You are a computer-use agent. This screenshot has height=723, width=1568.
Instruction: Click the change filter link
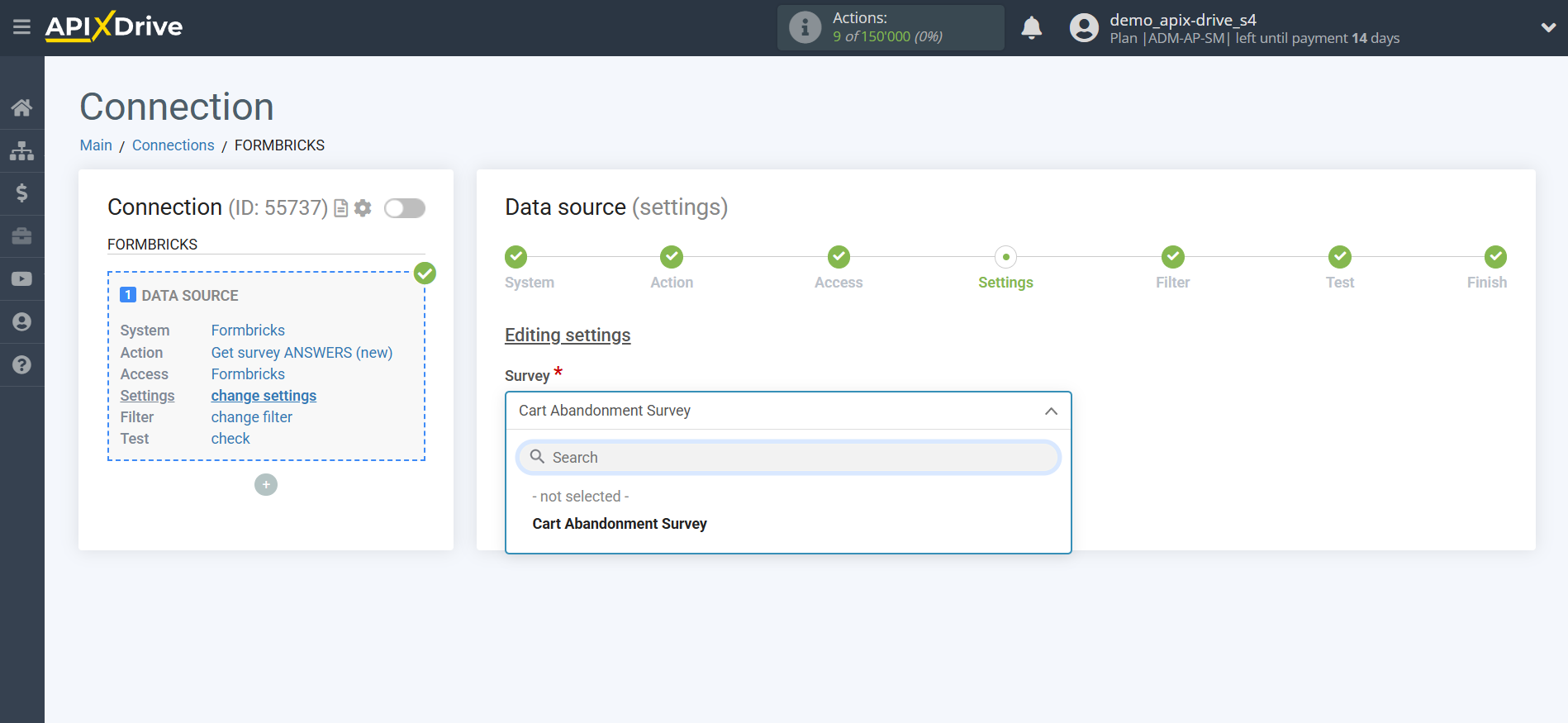click(251, 417)
